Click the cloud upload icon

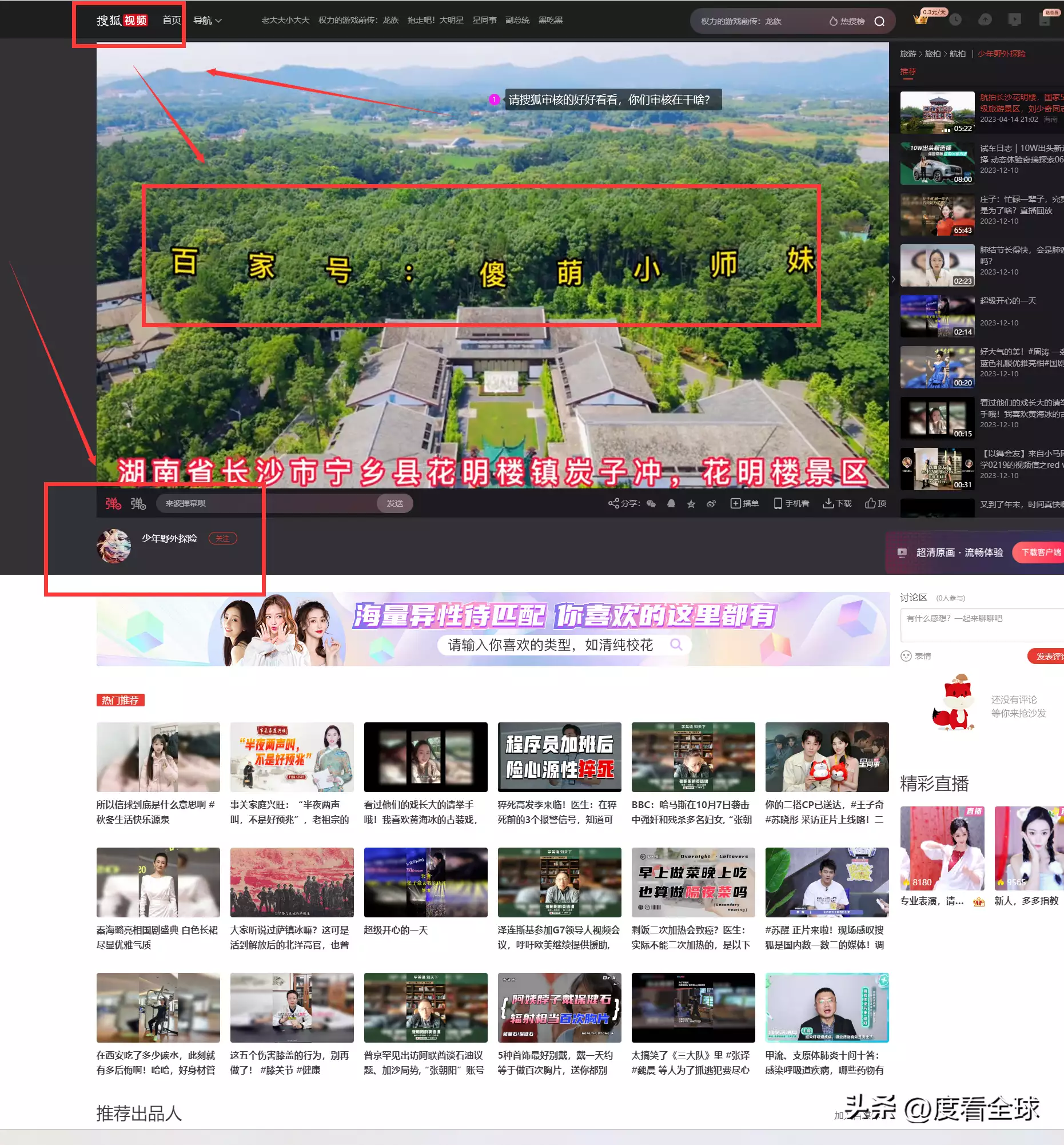(985, 19)
